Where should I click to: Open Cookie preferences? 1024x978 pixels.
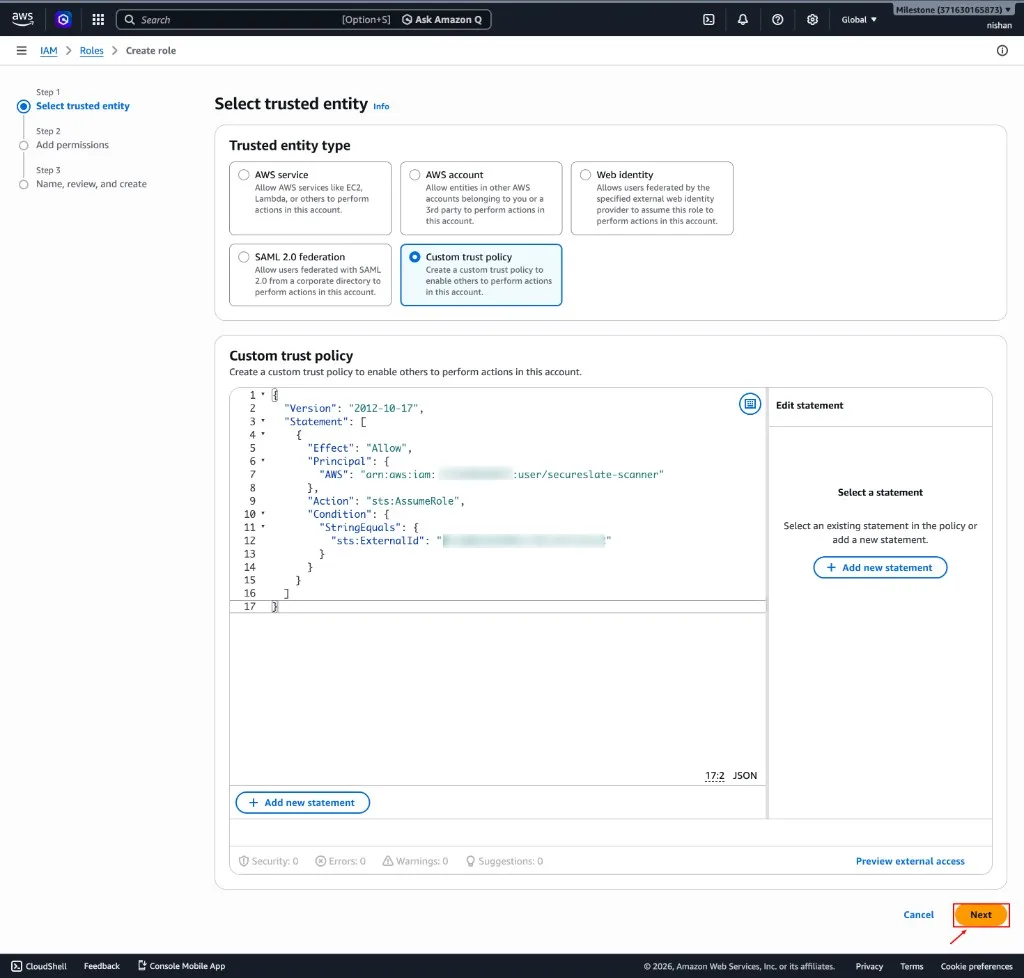pyautogui.click(x=976, y=966)
